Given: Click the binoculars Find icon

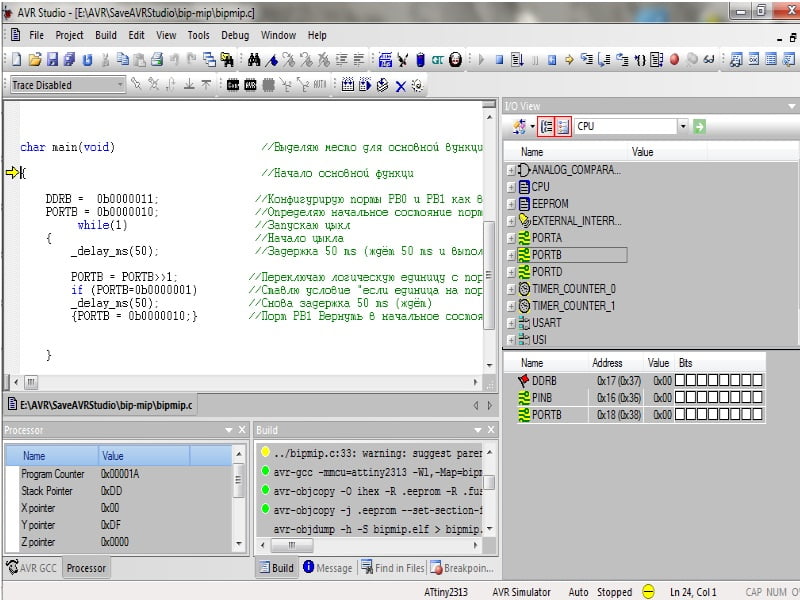Looking at the screenshot, I should [254, 60].
